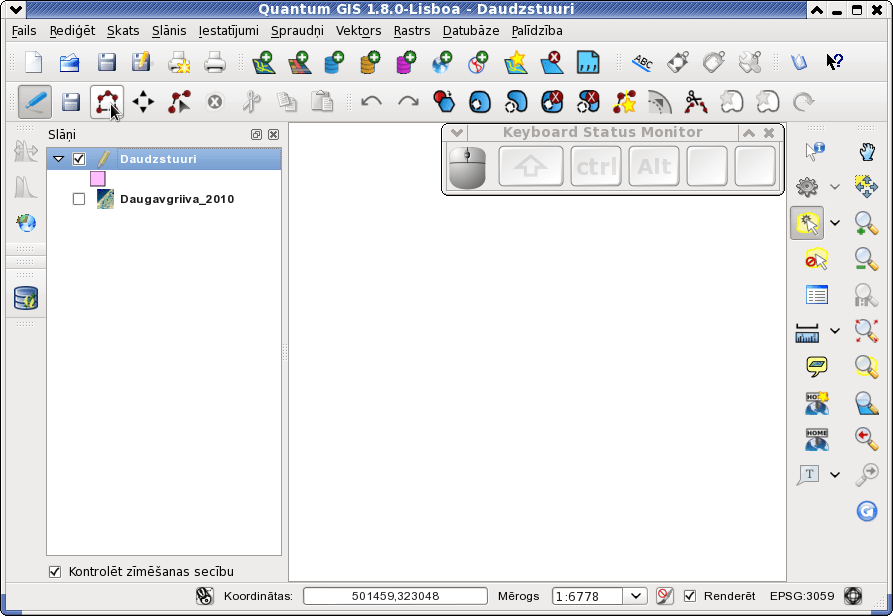This screenshot has width=893, height=616.
Task: Undo the last edit
Action: [371, 102]
